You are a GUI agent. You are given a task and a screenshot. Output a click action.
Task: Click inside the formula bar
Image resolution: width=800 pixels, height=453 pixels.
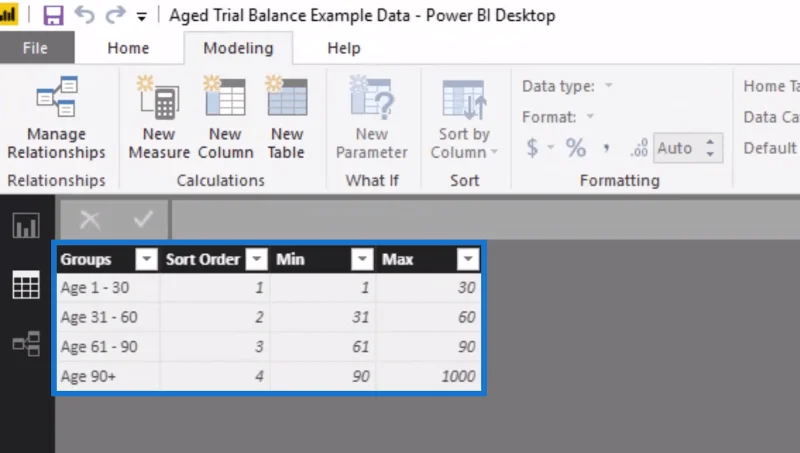485,220
